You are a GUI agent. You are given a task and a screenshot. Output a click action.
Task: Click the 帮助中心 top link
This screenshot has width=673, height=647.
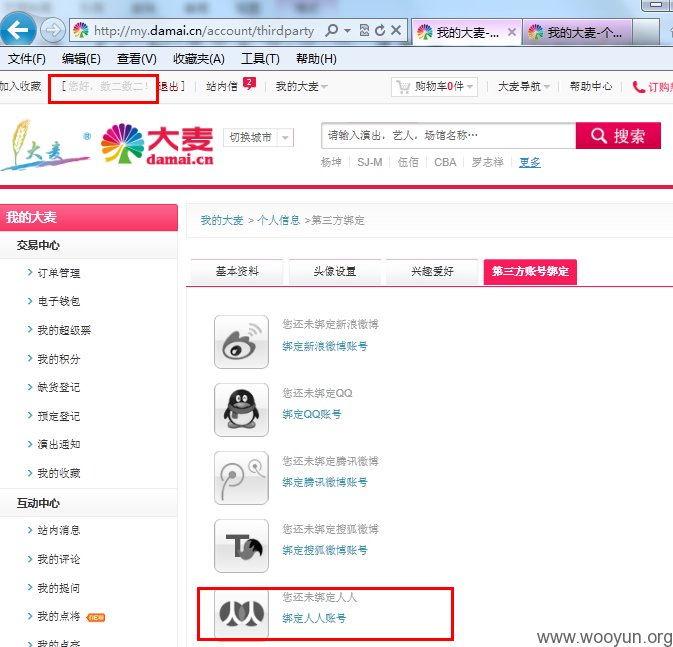pyautogui.click(x=591, y=87)
